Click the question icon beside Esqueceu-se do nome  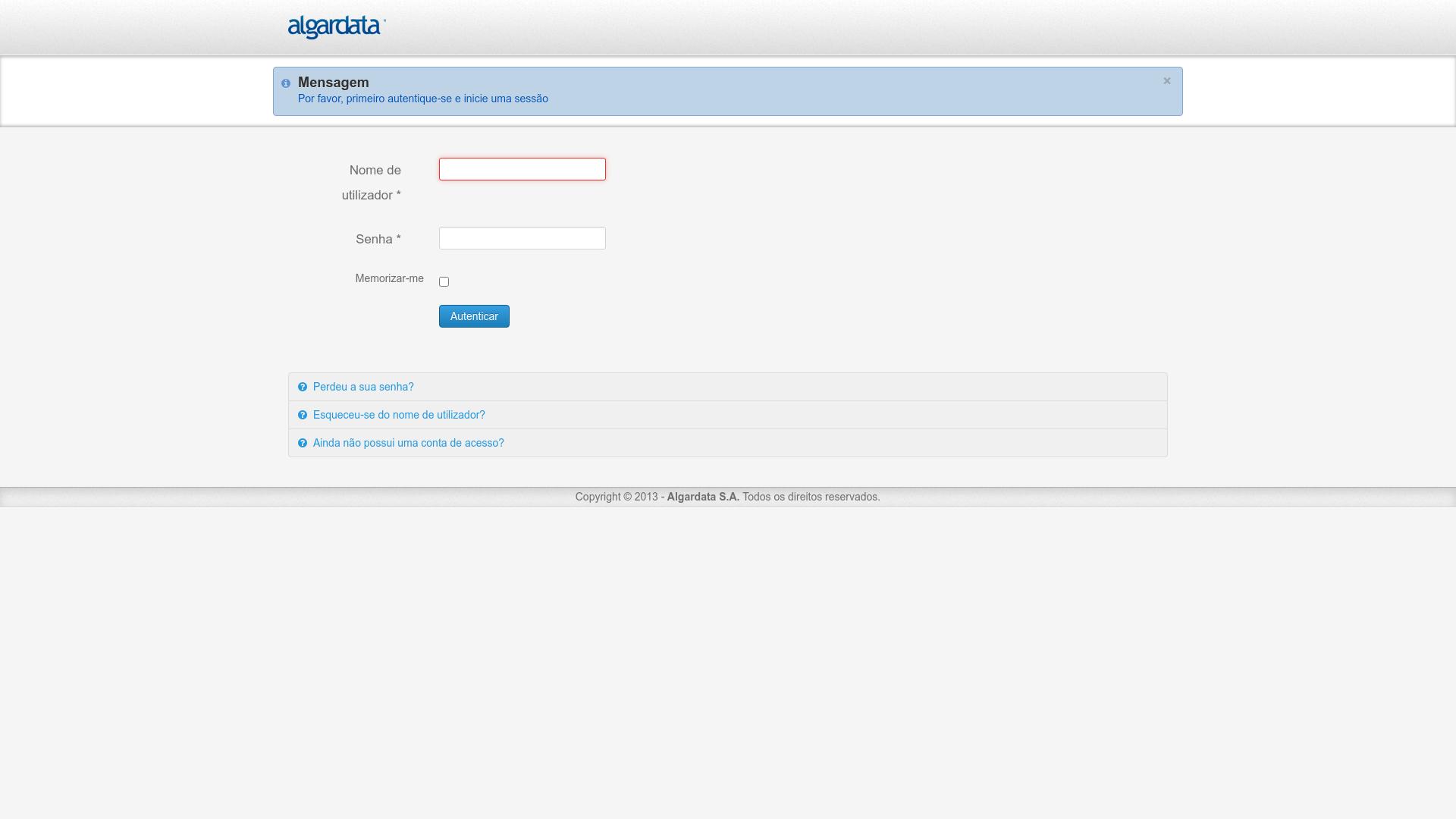(303, 415)
